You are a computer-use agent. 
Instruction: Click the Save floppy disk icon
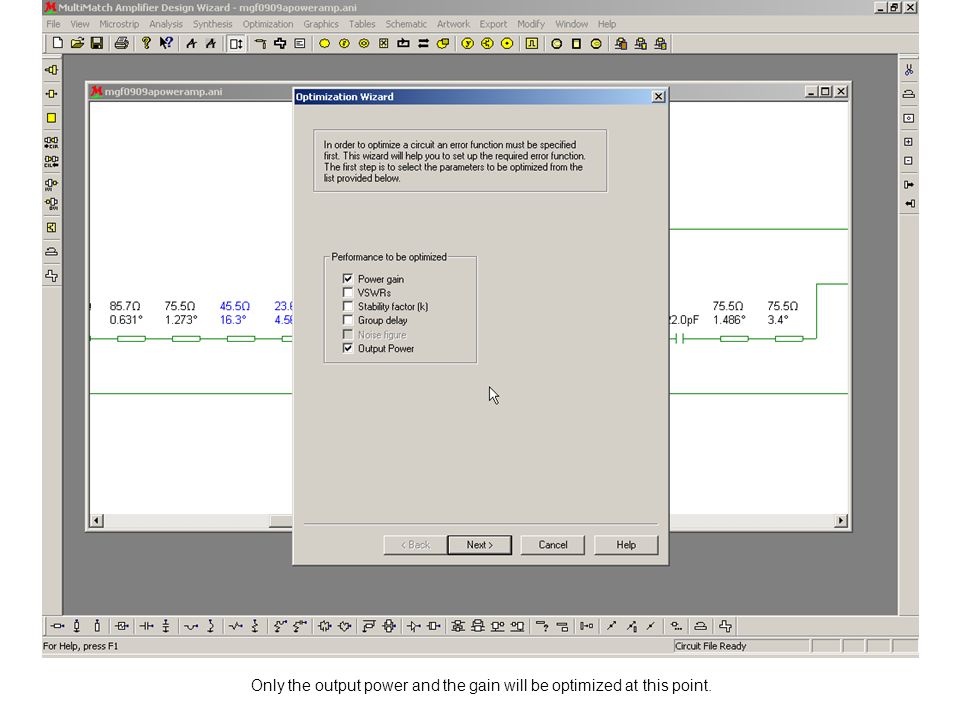[97, 43]
